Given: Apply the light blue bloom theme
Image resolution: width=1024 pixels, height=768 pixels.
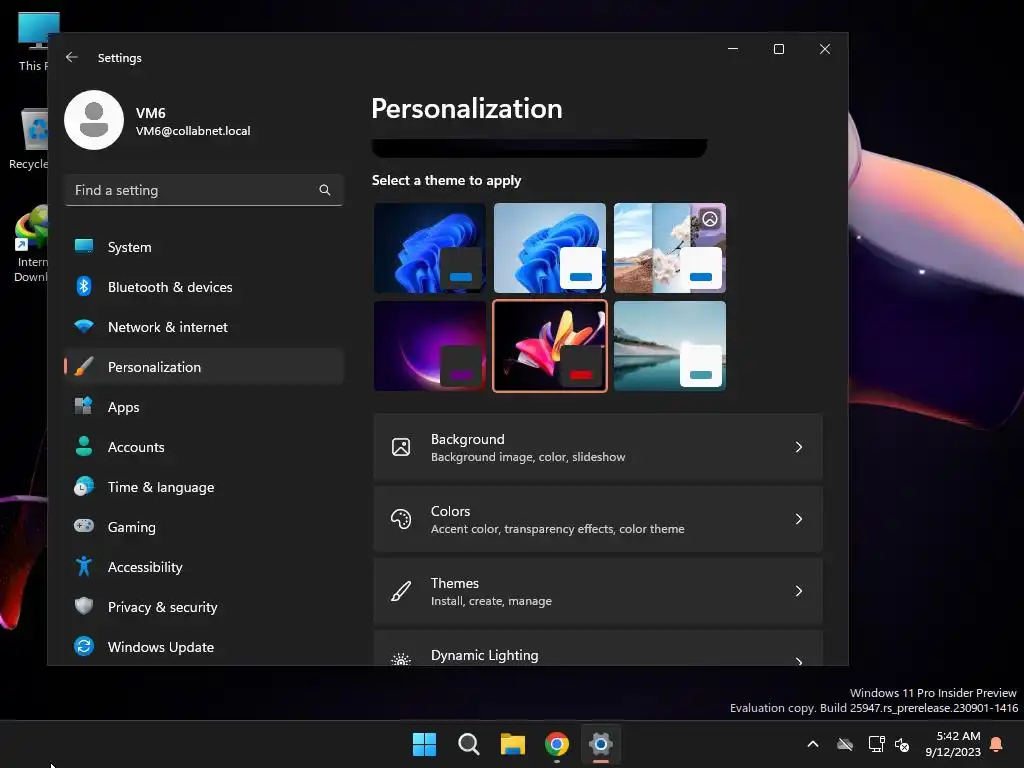Looking at the screenshot, I should point(550,248).
